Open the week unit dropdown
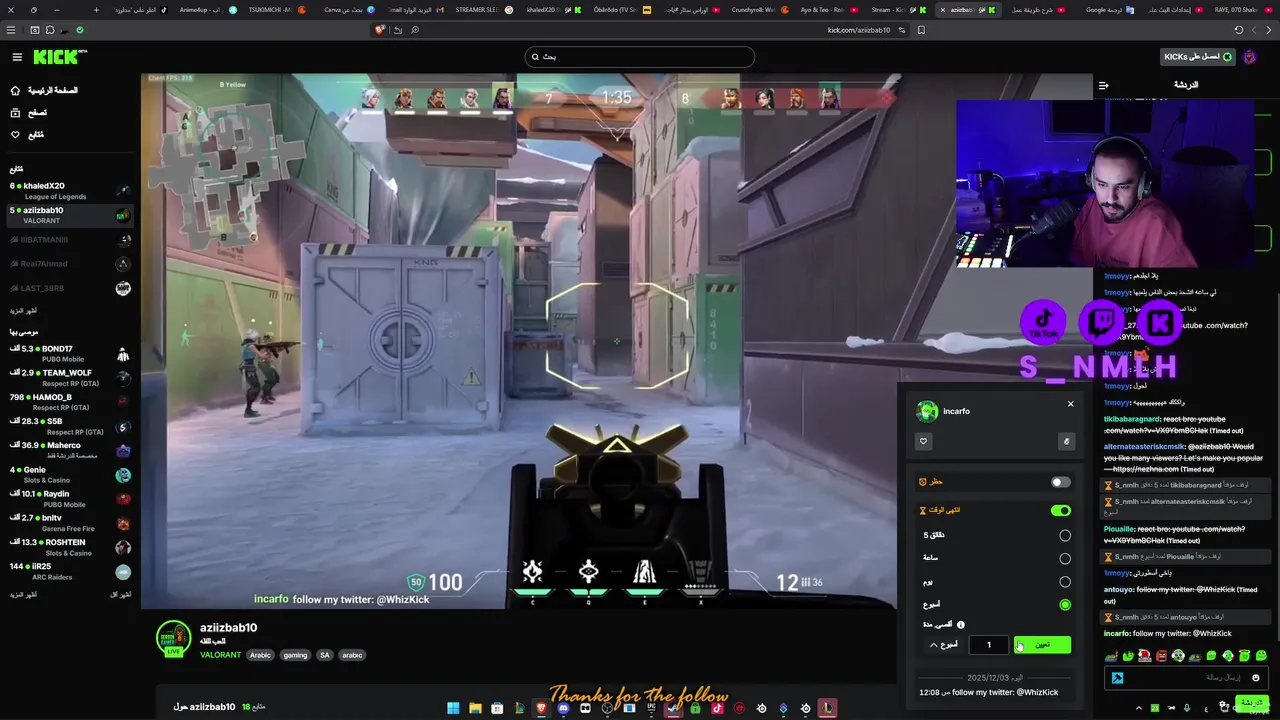Viewport: 1280px width, 720px height. click(x=944, y=645)
